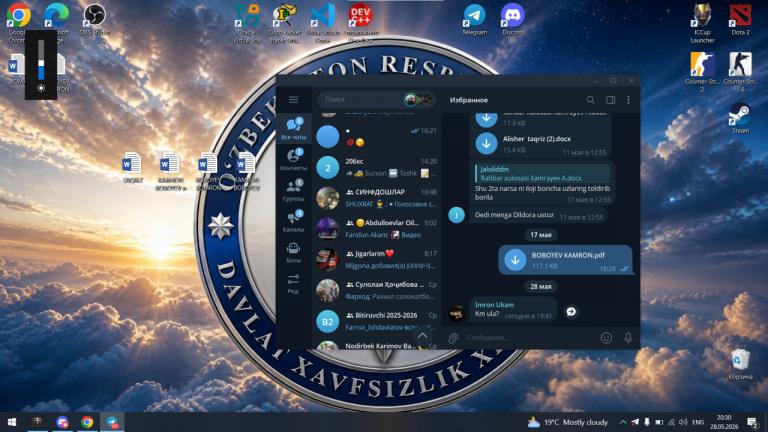This screenshot has height=432, width=768.
Task: Download the 17.3 KB file in the top message
Action: [486, 119]
